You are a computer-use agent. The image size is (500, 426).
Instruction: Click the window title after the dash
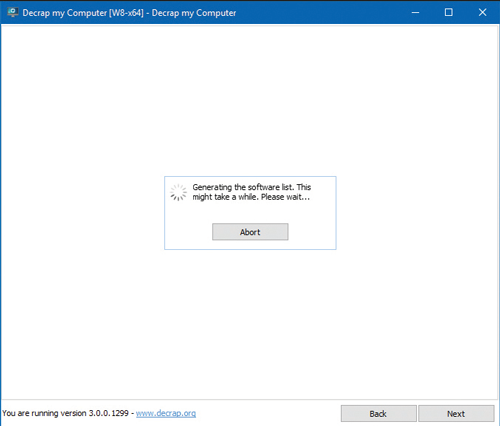point(194,13)
